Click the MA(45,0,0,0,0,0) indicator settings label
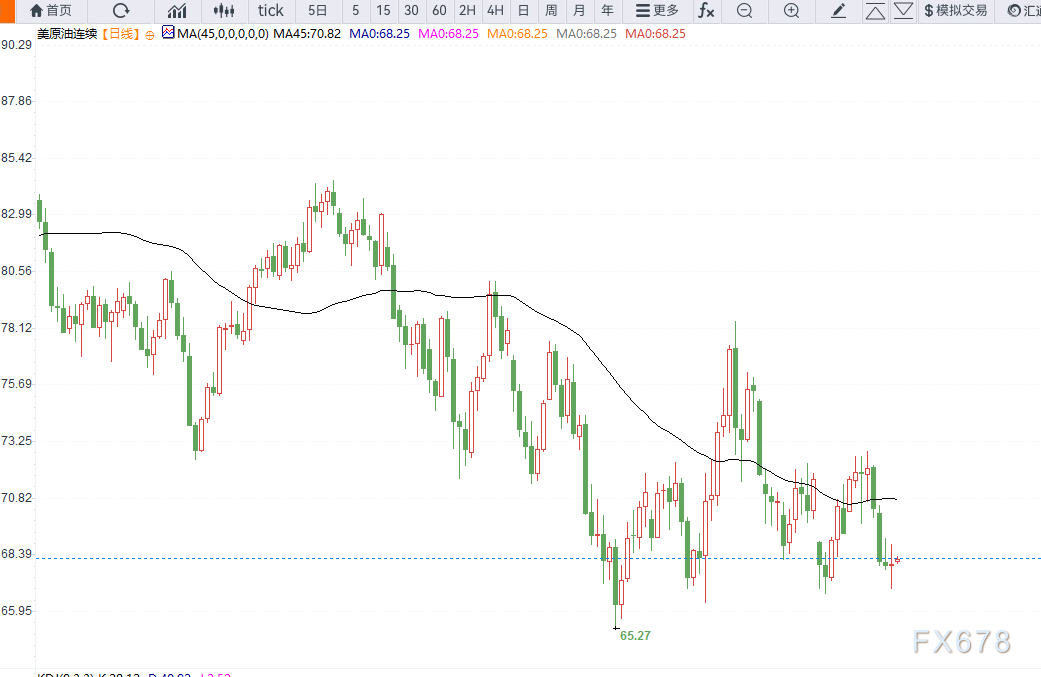The width and height of the screenshot is (1041, 677). 222,34
